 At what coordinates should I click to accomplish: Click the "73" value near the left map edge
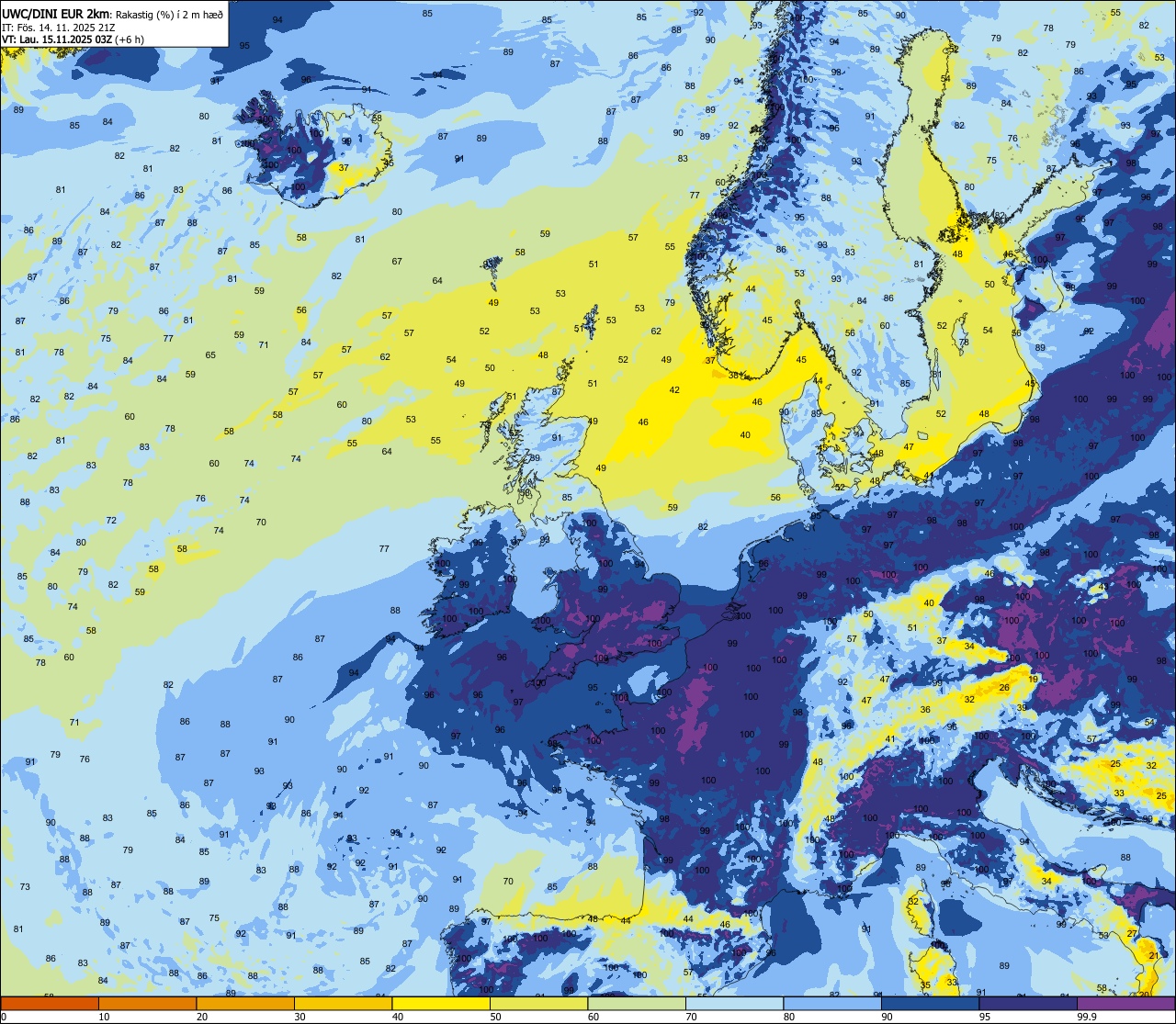coord(25,886)
